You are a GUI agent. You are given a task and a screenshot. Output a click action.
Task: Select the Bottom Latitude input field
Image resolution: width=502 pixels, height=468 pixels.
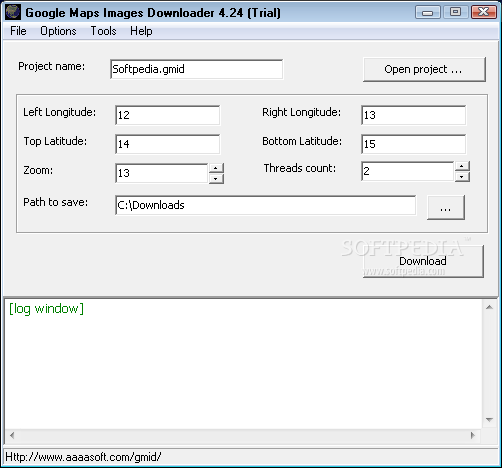413,144
